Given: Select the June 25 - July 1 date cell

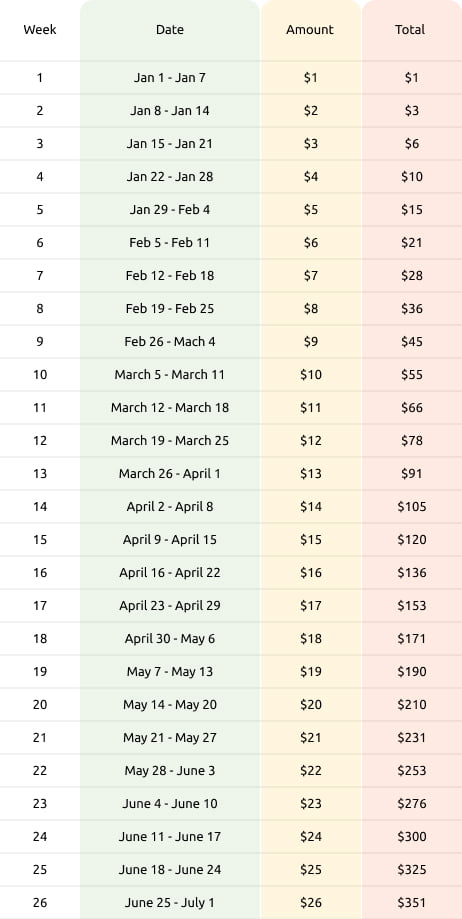Looking at the screenshot, I should pyautogui.click(x=169, y=903).
